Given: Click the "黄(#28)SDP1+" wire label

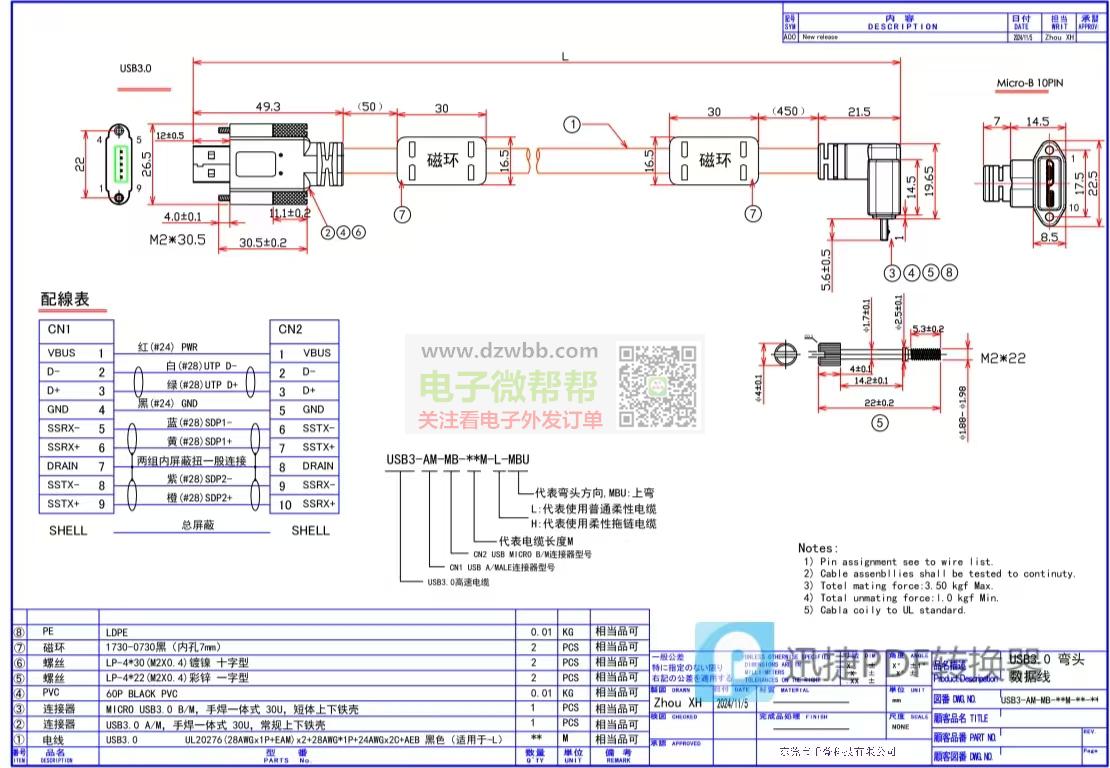Looking at the screenshot, I should pos(199,442).
